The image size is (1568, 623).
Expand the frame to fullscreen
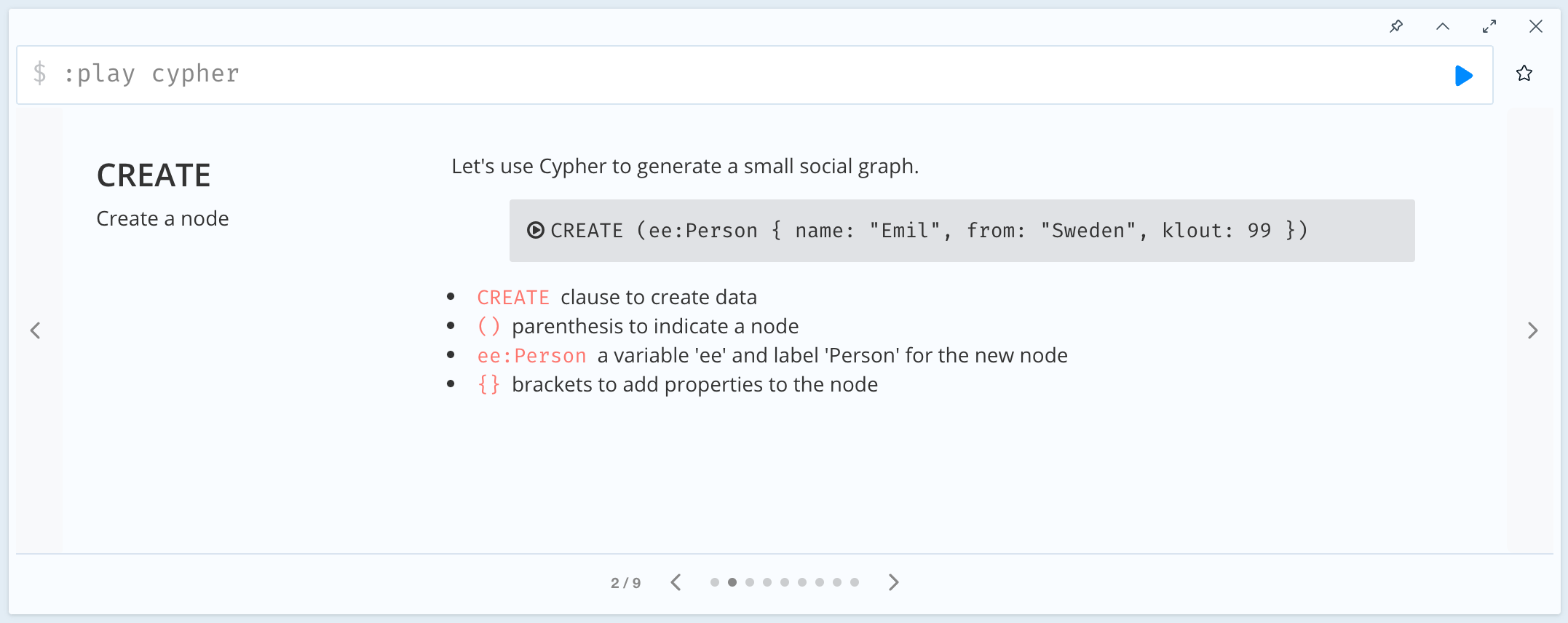1489,26
